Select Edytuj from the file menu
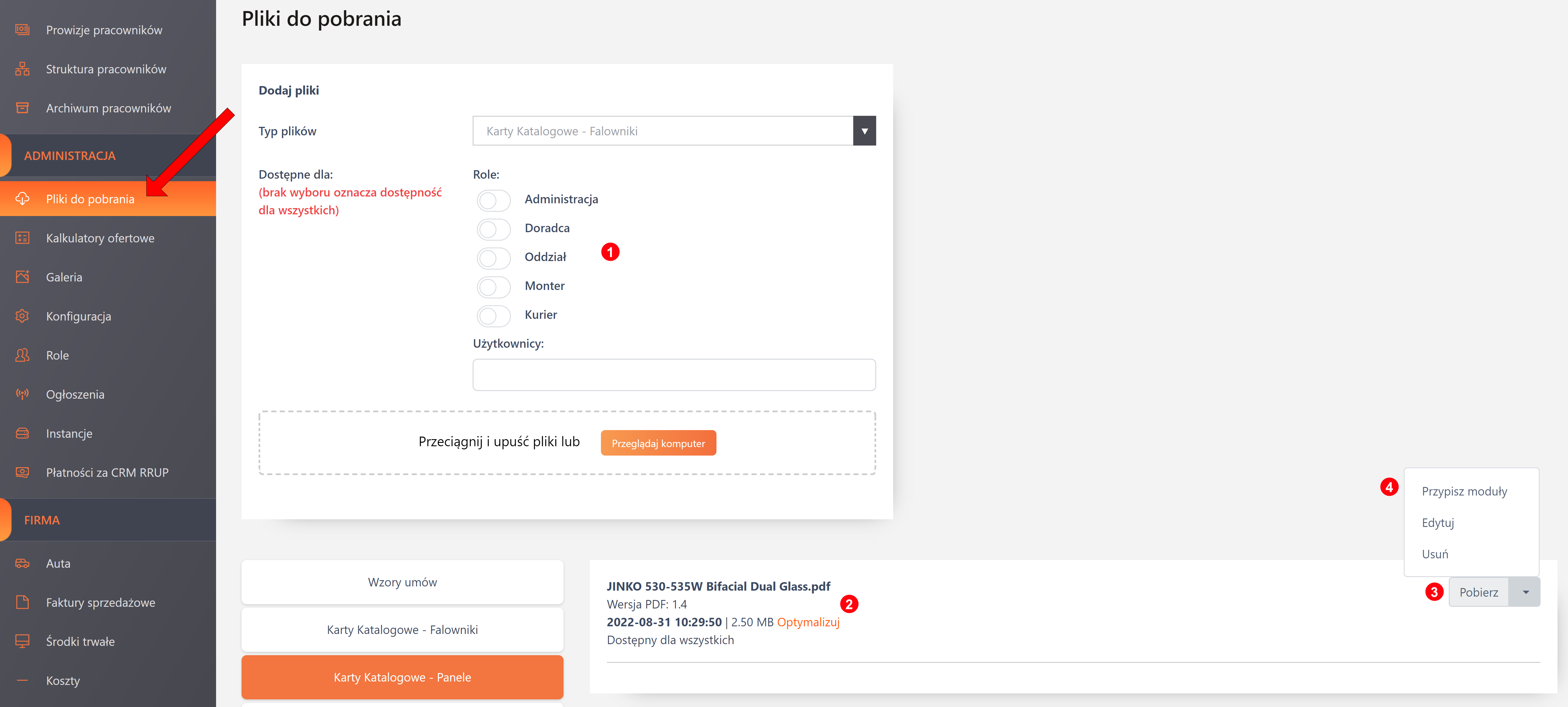The width and height of the screenshot is (1568, 707). coord(1438,523)
